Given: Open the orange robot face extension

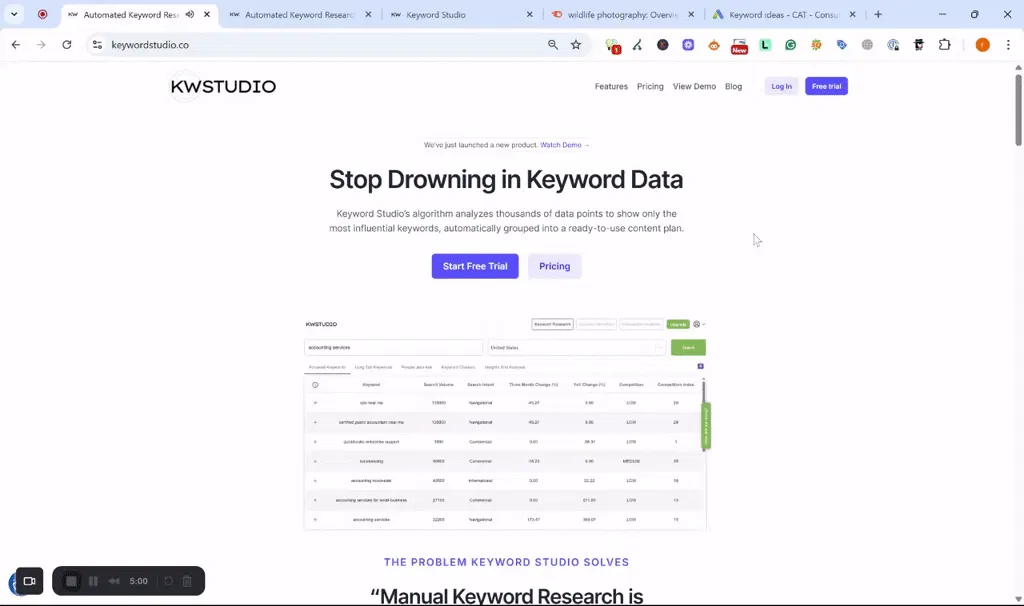Looking at the screenshot, I should (x=714, y=45).
